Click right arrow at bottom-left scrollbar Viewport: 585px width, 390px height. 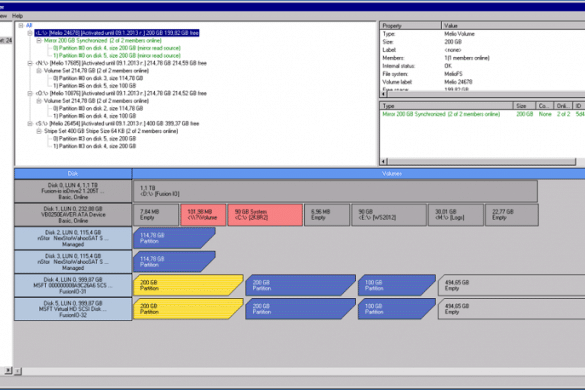(x=8, y=371)
